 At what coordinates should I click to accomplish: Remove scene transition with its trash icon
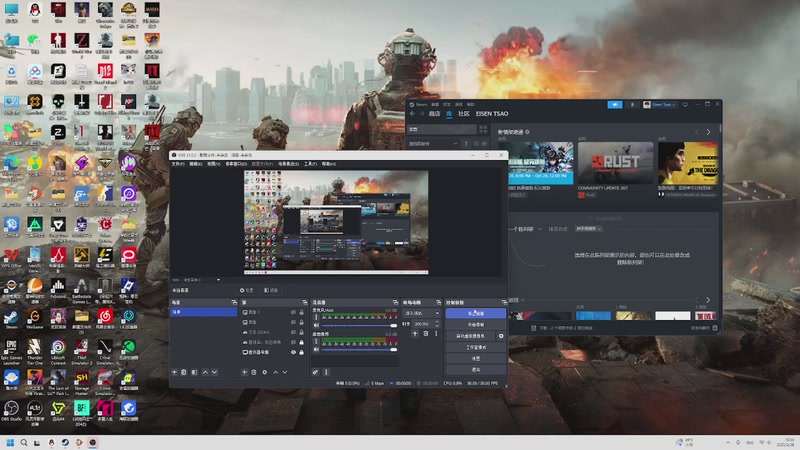(426, 334)
